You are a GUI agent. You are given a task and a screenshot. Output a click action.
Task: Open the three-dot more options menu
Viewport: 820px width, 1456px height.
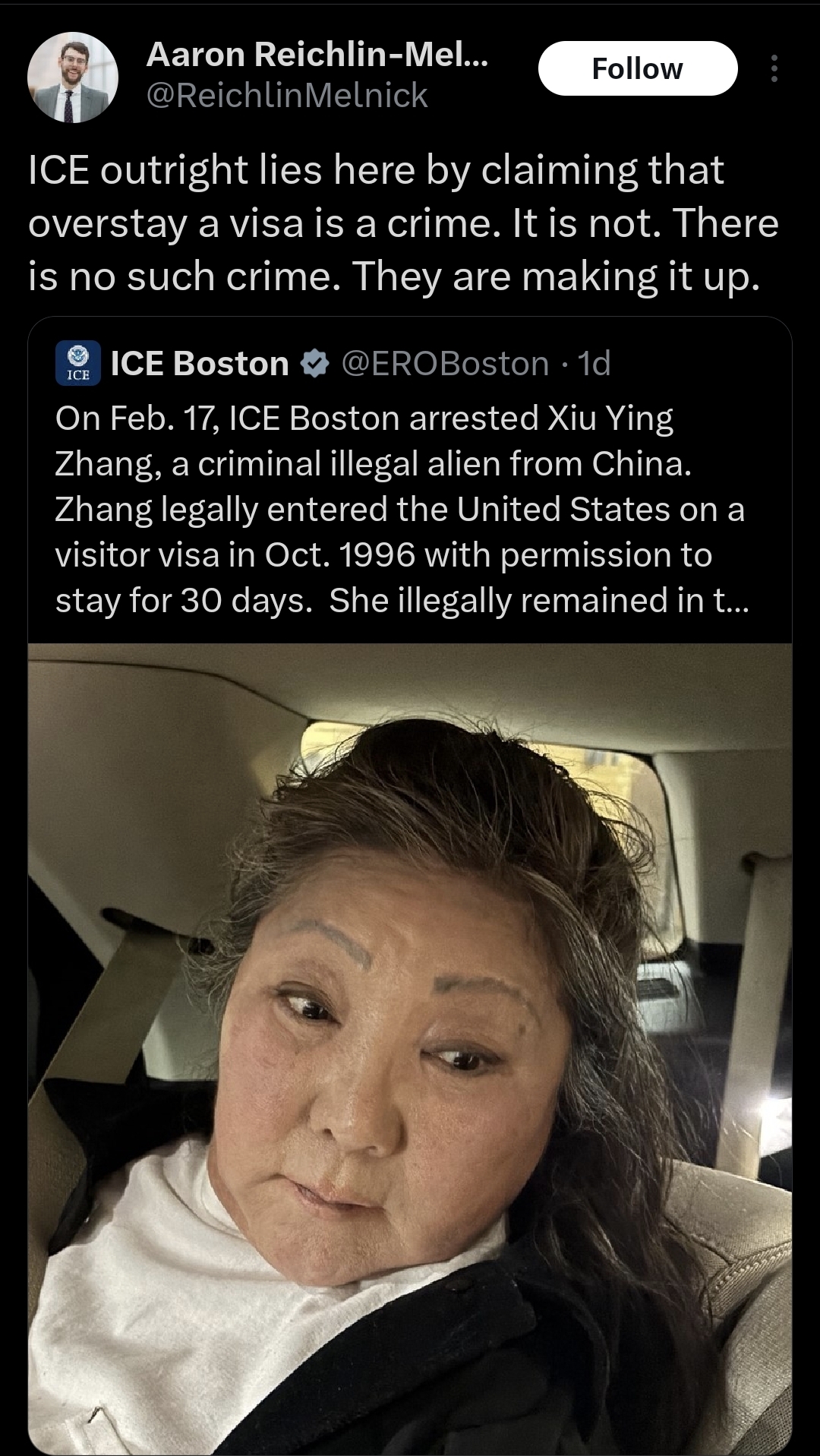pyautogui.click(x=774, y=68)
